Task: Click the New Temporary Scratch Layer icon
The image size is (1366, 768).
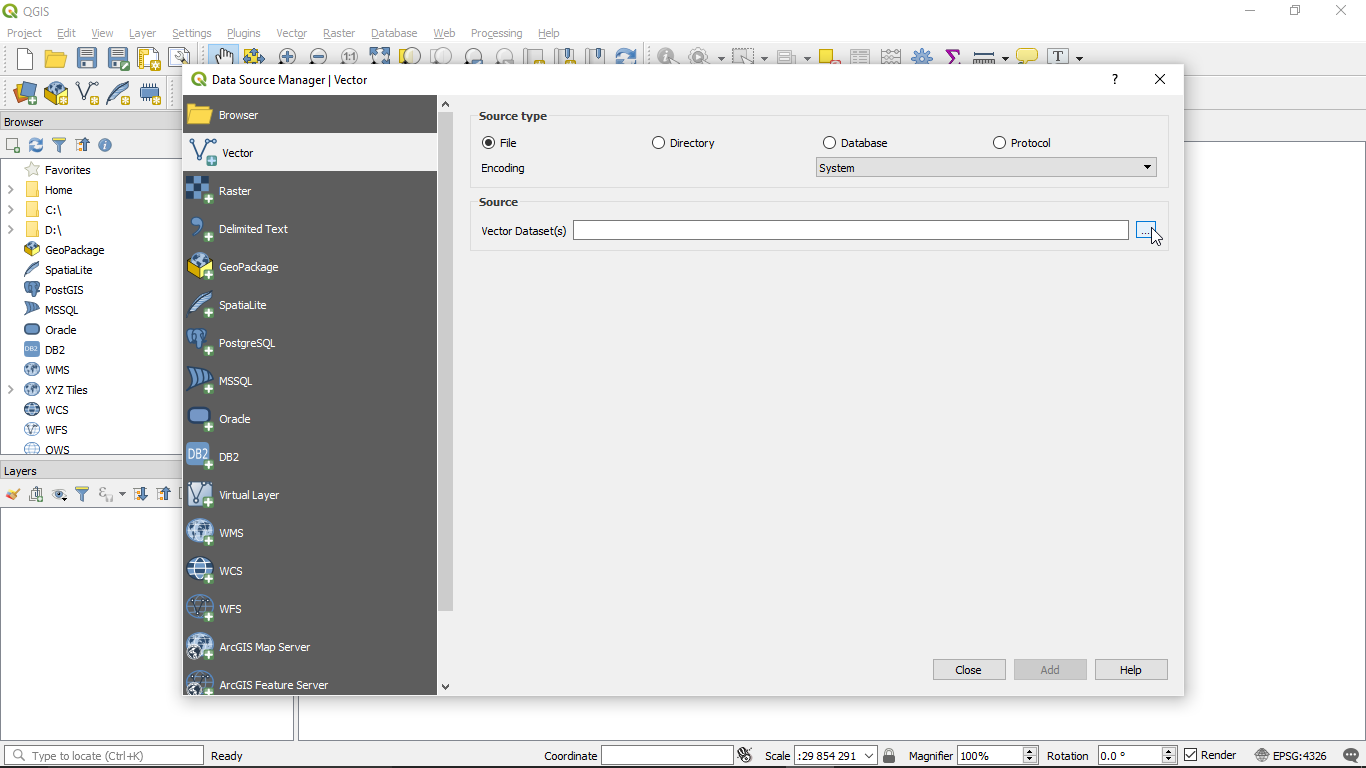Action: (x=150, y=93)
